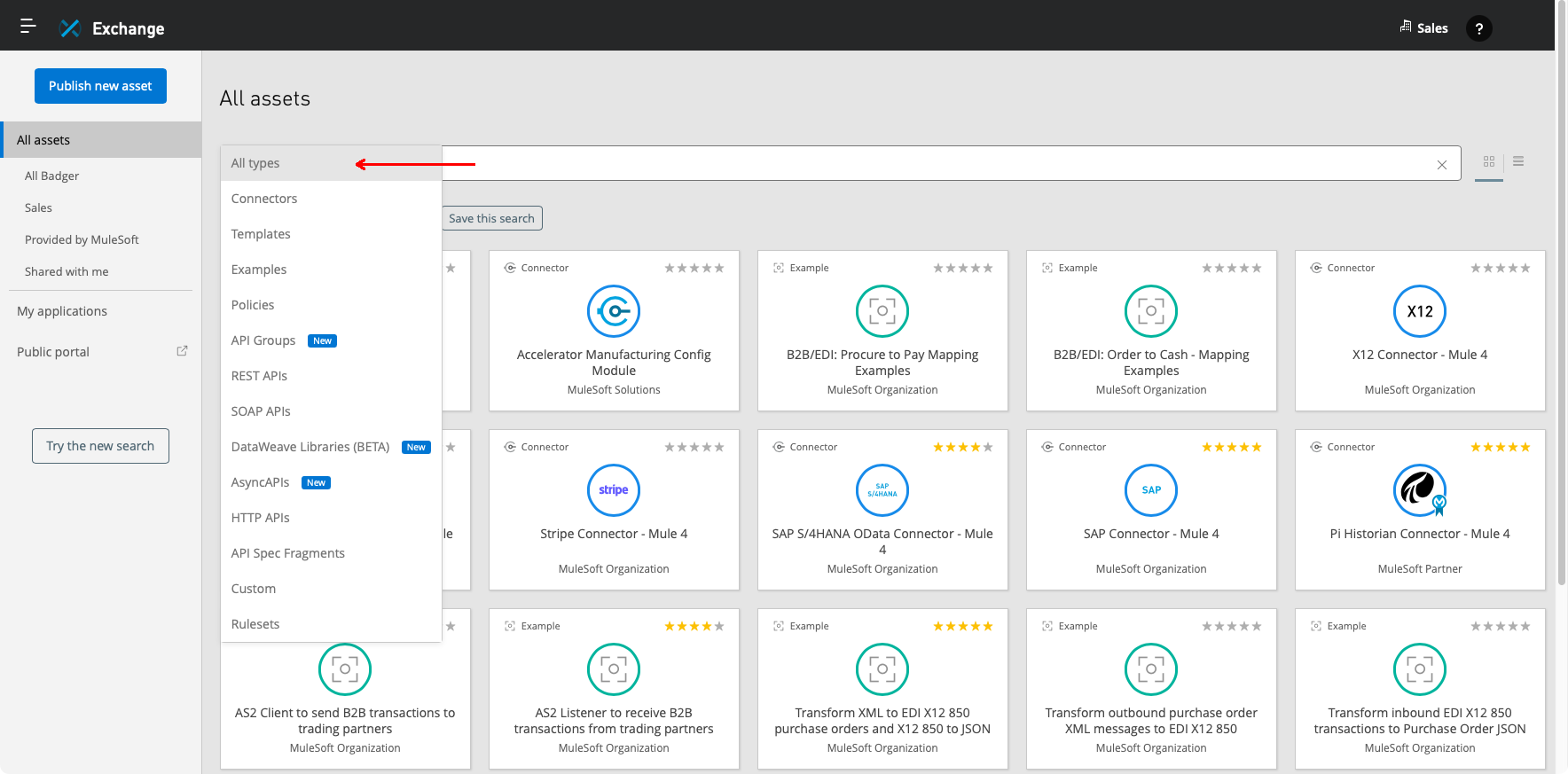
Task: Choose API Spec Fragments option
Action: (x=331, y=553)
